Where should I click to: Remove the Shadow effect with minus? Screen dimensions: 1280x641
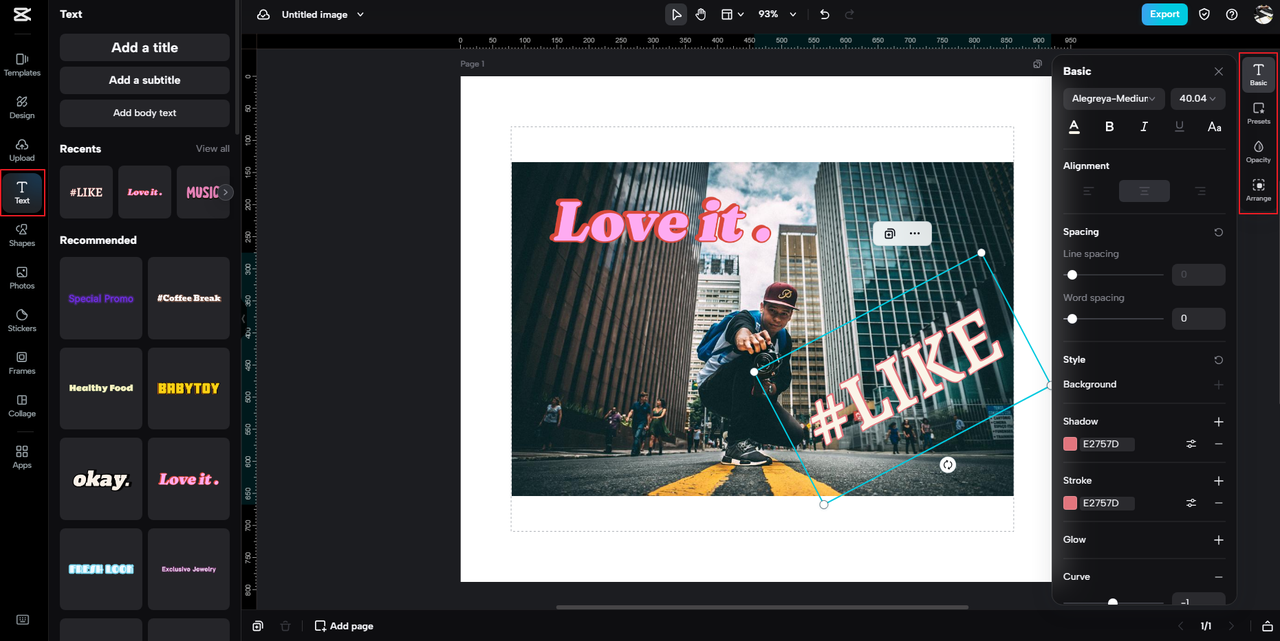pos(1218,444)
